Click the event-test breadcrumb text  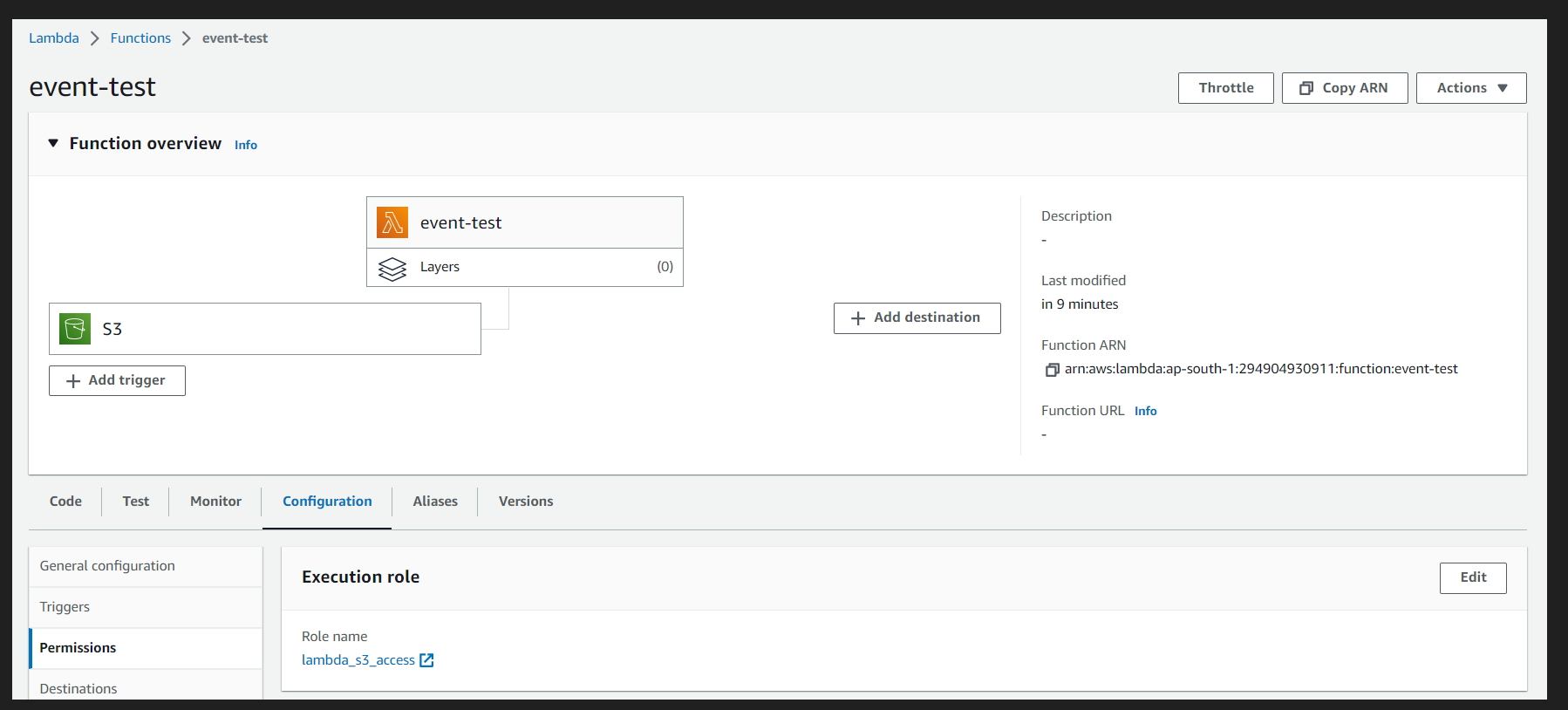pos(235,38)
